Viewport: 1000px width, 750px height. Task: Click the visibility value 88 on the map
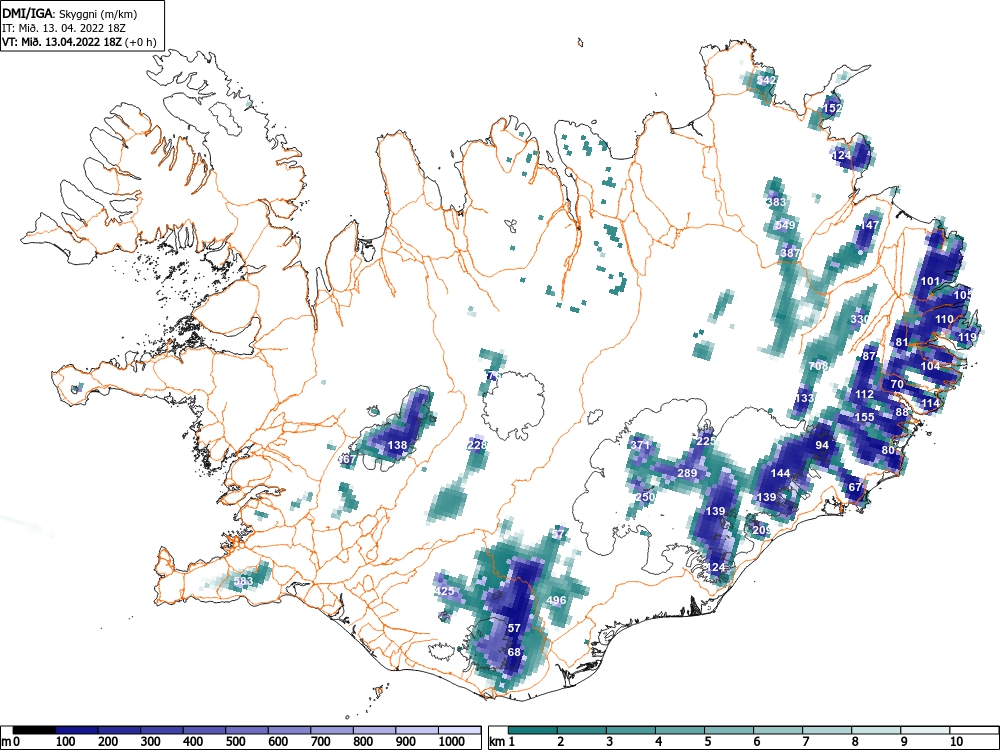(x=902, y=413)
